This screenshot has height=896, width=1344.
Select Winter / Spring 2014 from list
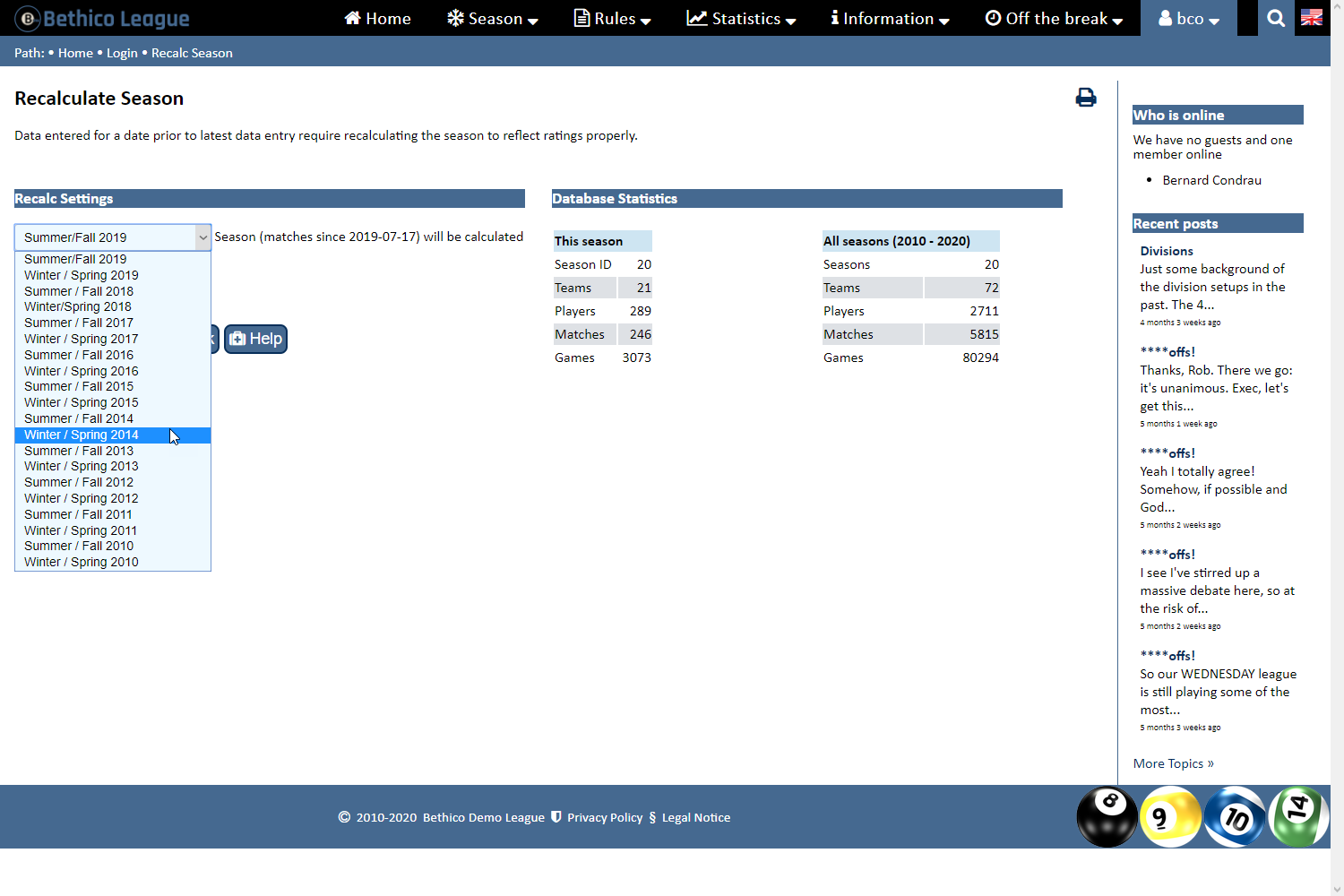tap(82, 435)
